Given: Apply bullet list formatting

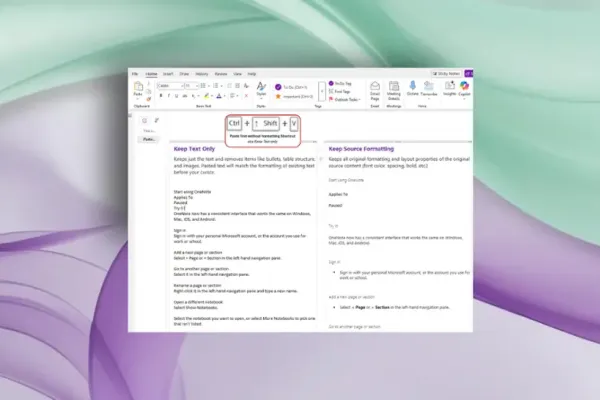Looking at the screenshot, I should [203, 86].
